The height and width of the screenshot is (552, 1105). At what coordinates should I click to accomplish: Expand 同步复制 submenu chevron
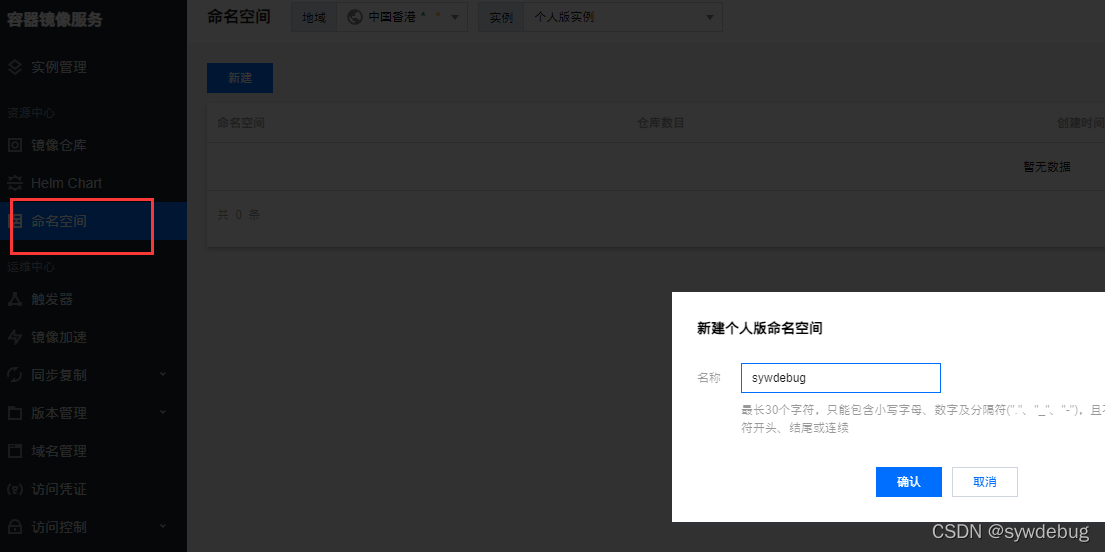[x=163, y=374]
